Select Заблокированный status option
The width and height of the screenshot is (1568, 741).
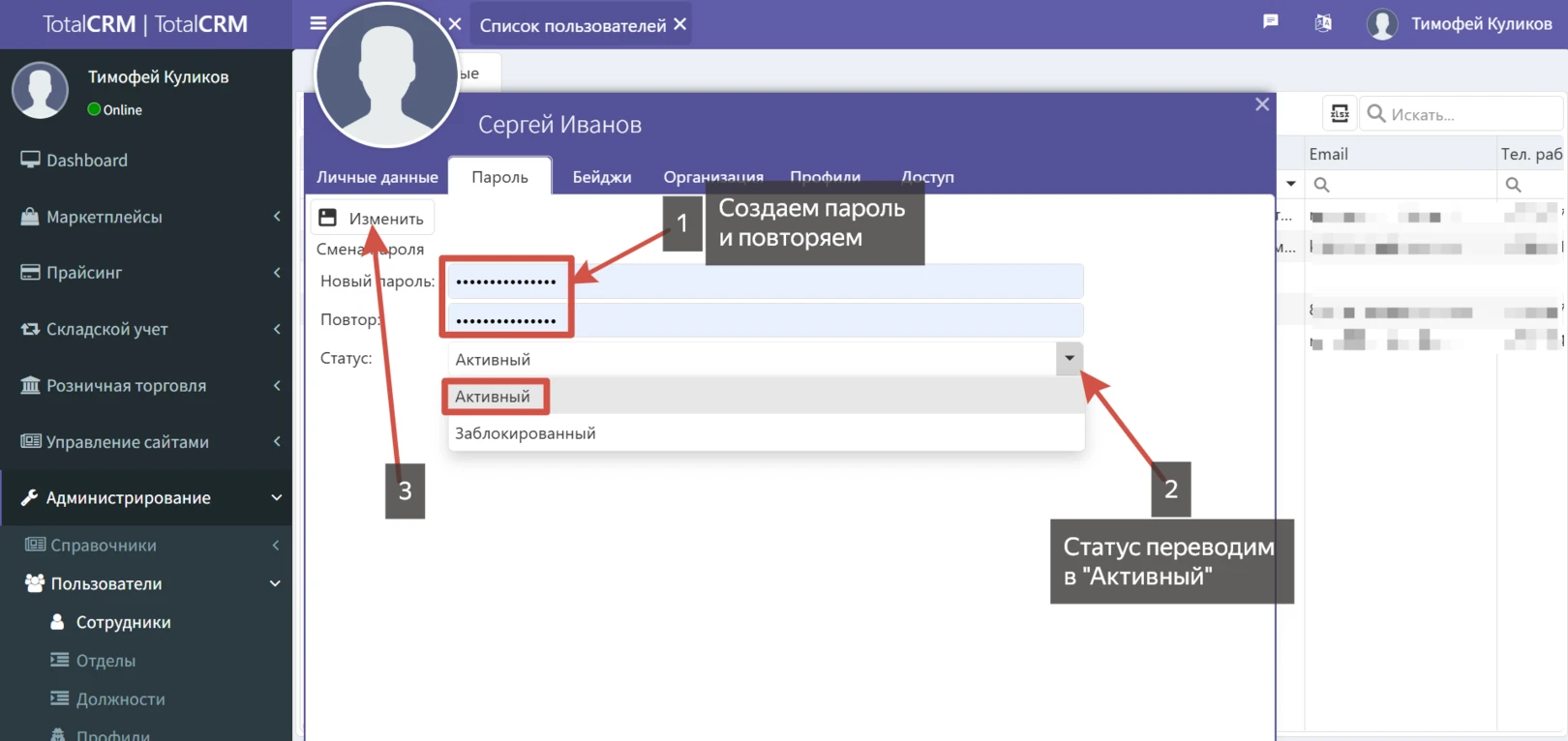[526, 433]
